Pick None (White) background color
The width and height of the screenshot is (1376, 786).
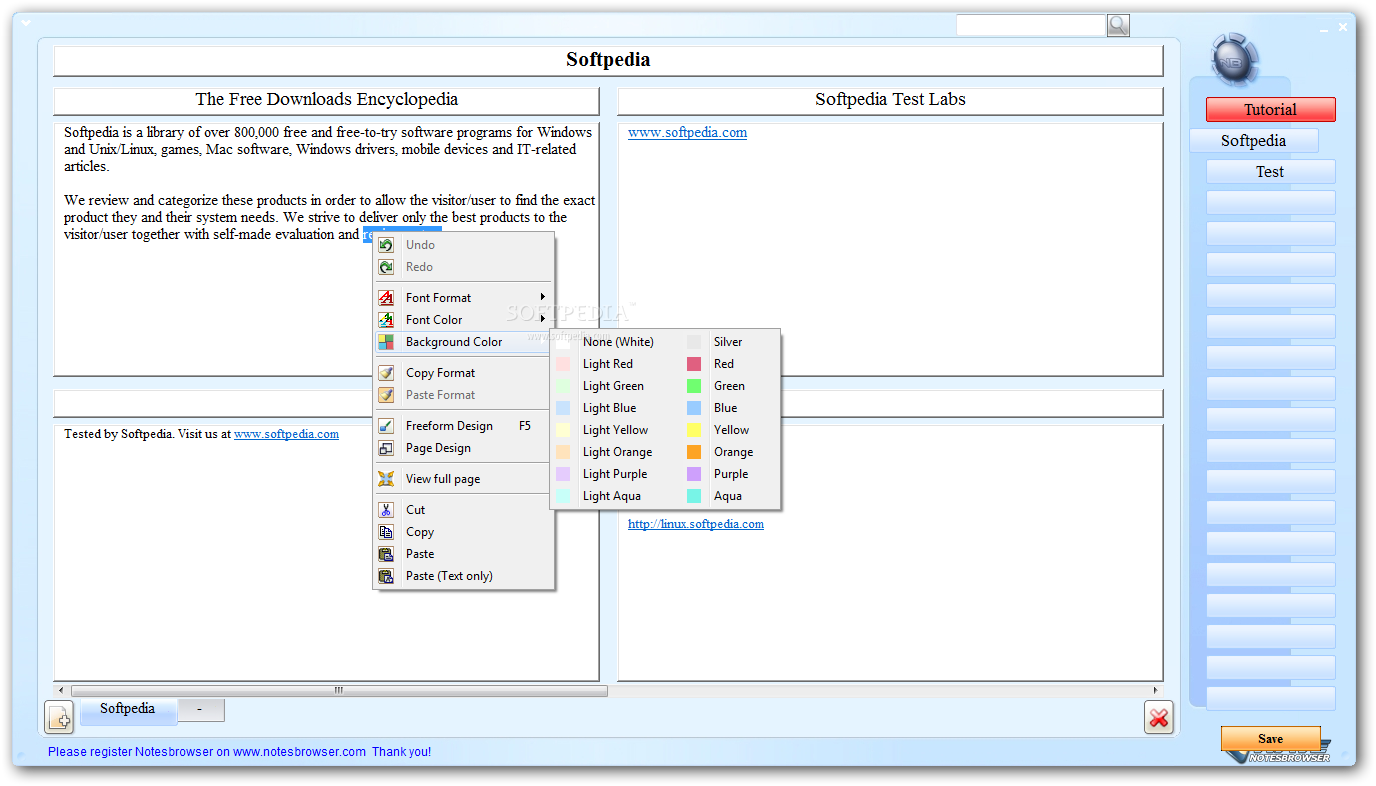616,342
